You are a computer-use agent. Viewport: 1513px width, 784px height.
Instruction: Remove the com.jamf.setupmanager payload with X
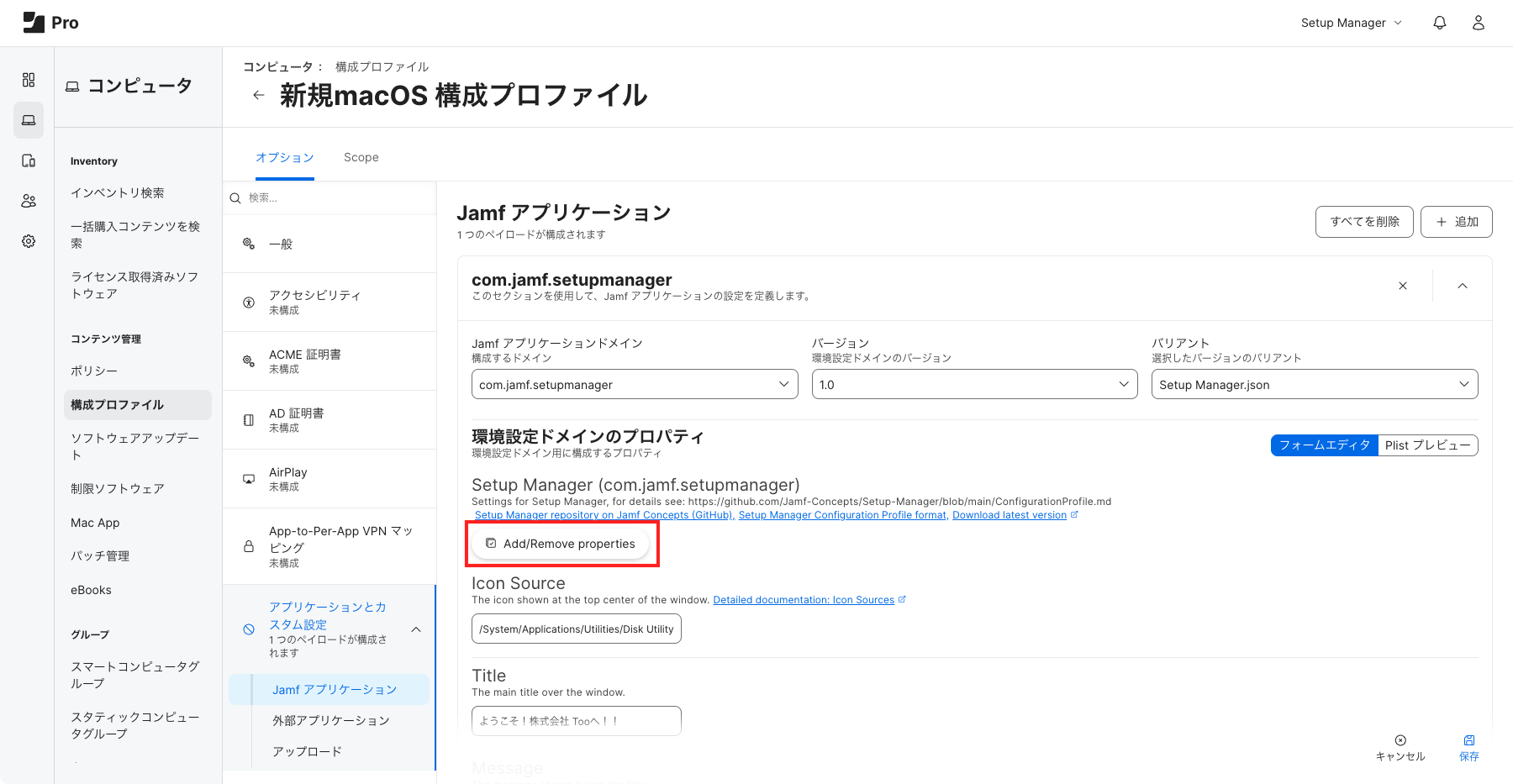click(x=1402, y=286)
